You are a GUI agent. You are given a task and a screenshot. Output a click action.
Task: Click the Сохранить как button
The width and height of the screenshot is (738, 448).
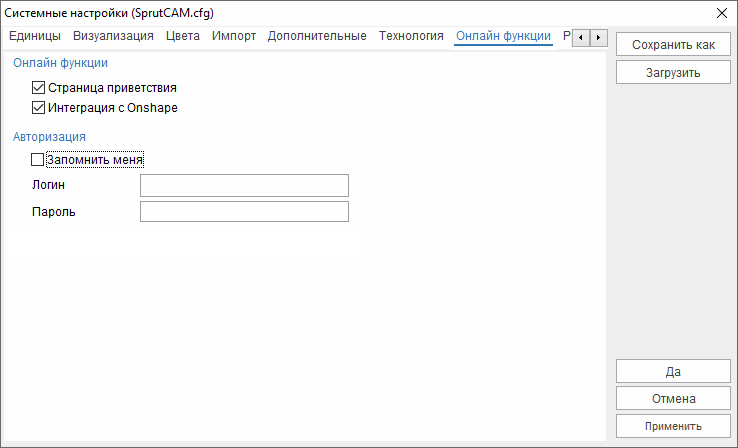(673, 45)
